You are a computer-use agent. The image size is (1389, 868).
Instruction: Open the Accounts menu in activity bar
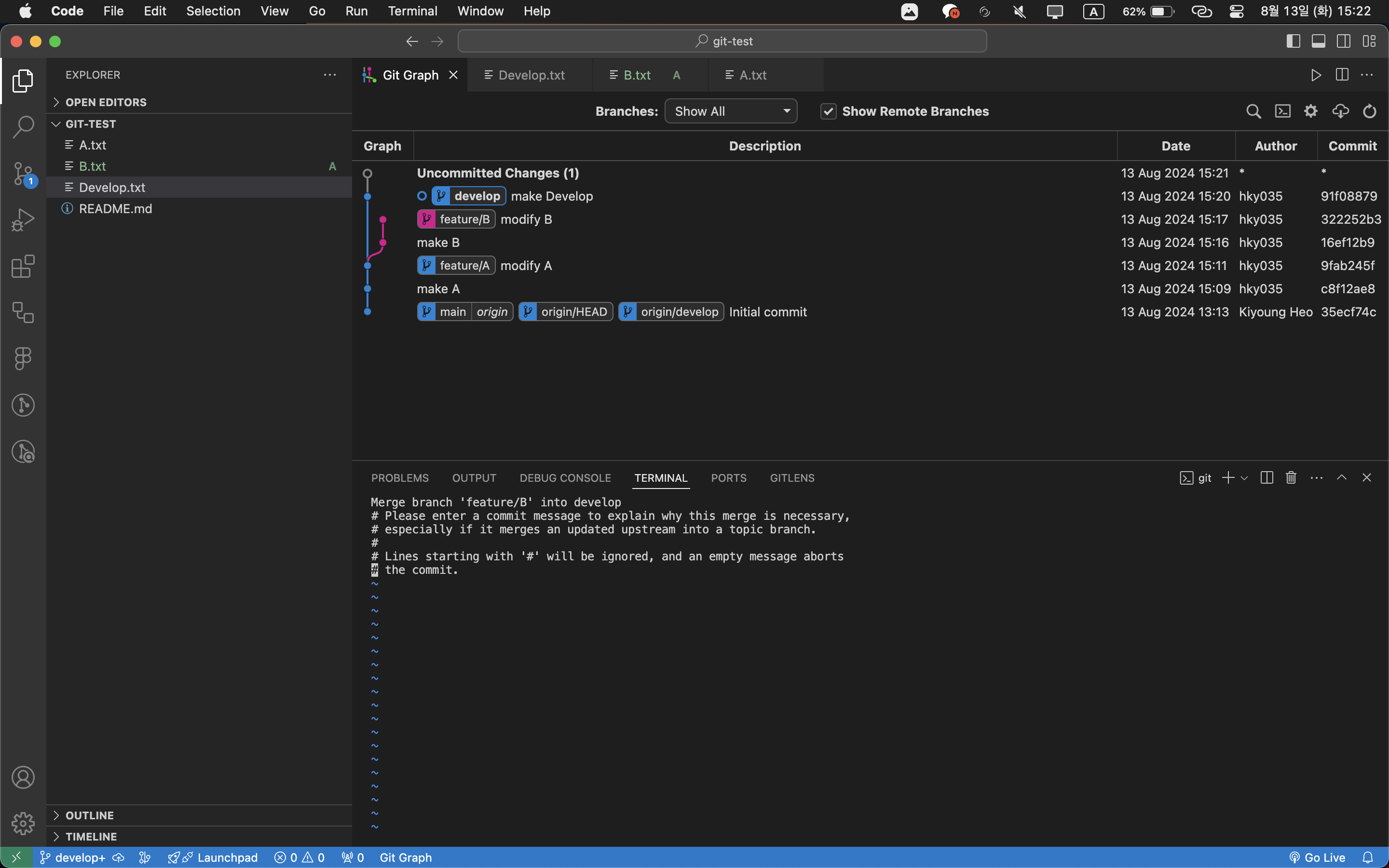tap(23, 777)
